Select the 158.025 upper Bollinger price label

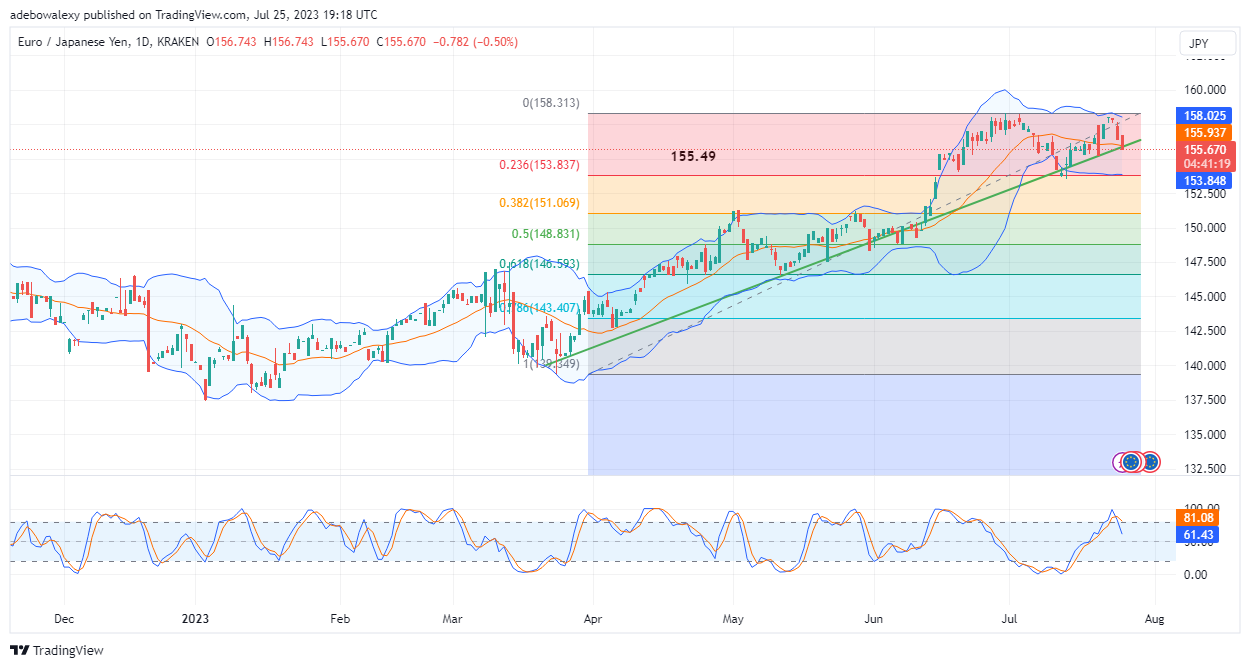(1206, 115)
